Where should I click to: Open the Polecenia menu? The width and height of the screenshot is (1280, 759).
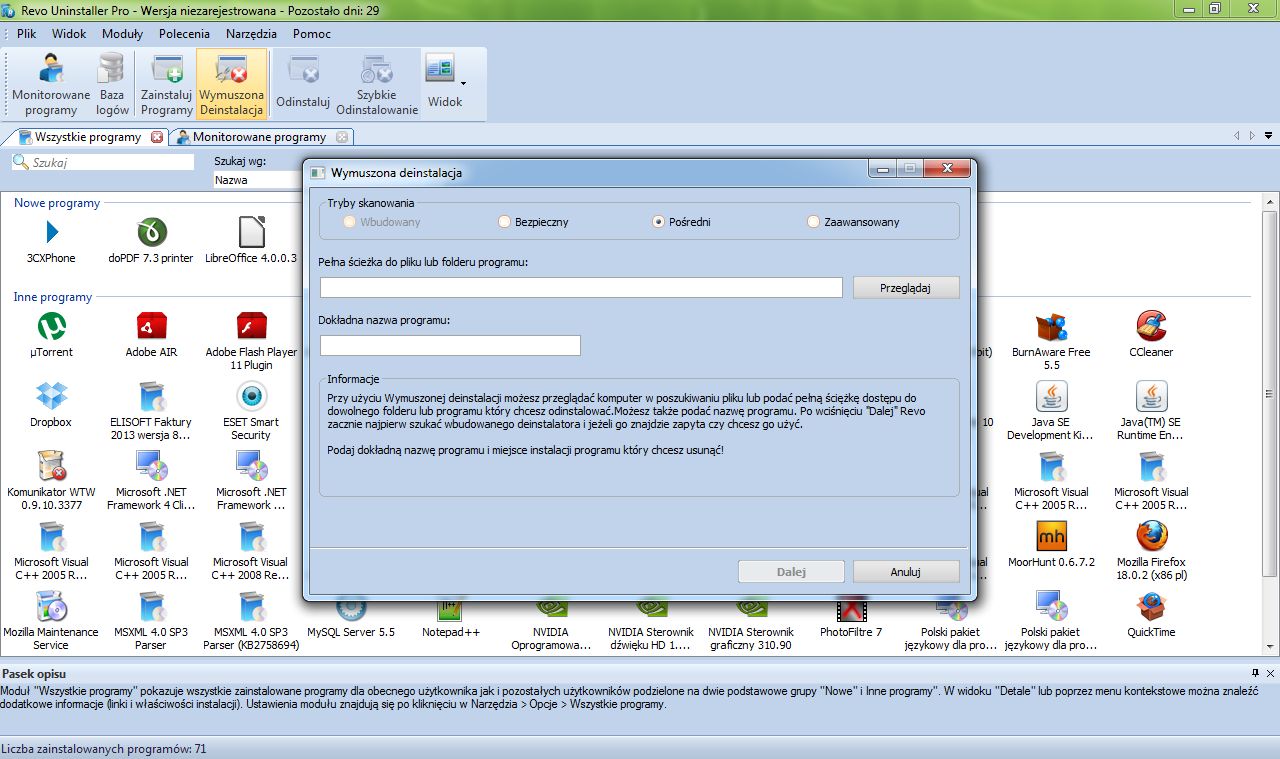184,33
